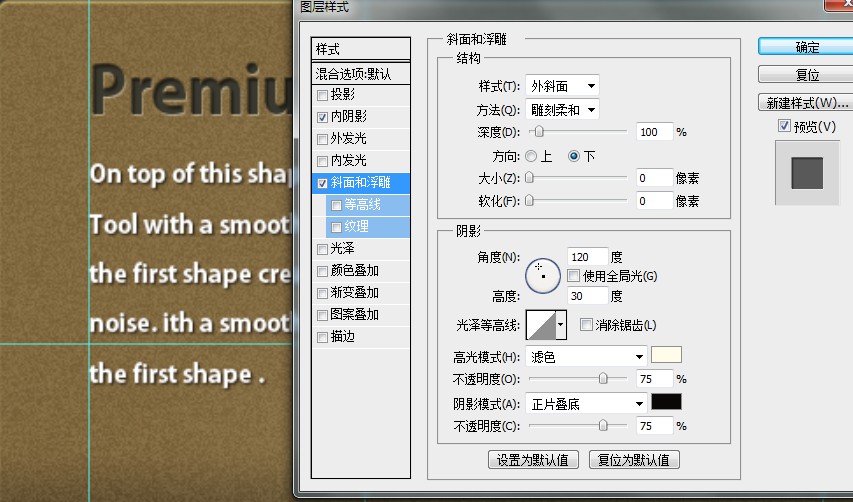Image resolution: width=853 pixels, height=502 pixels.
Task: Click the highlight opacity value field
Action: pyautogui.click(x=654, y=379)
